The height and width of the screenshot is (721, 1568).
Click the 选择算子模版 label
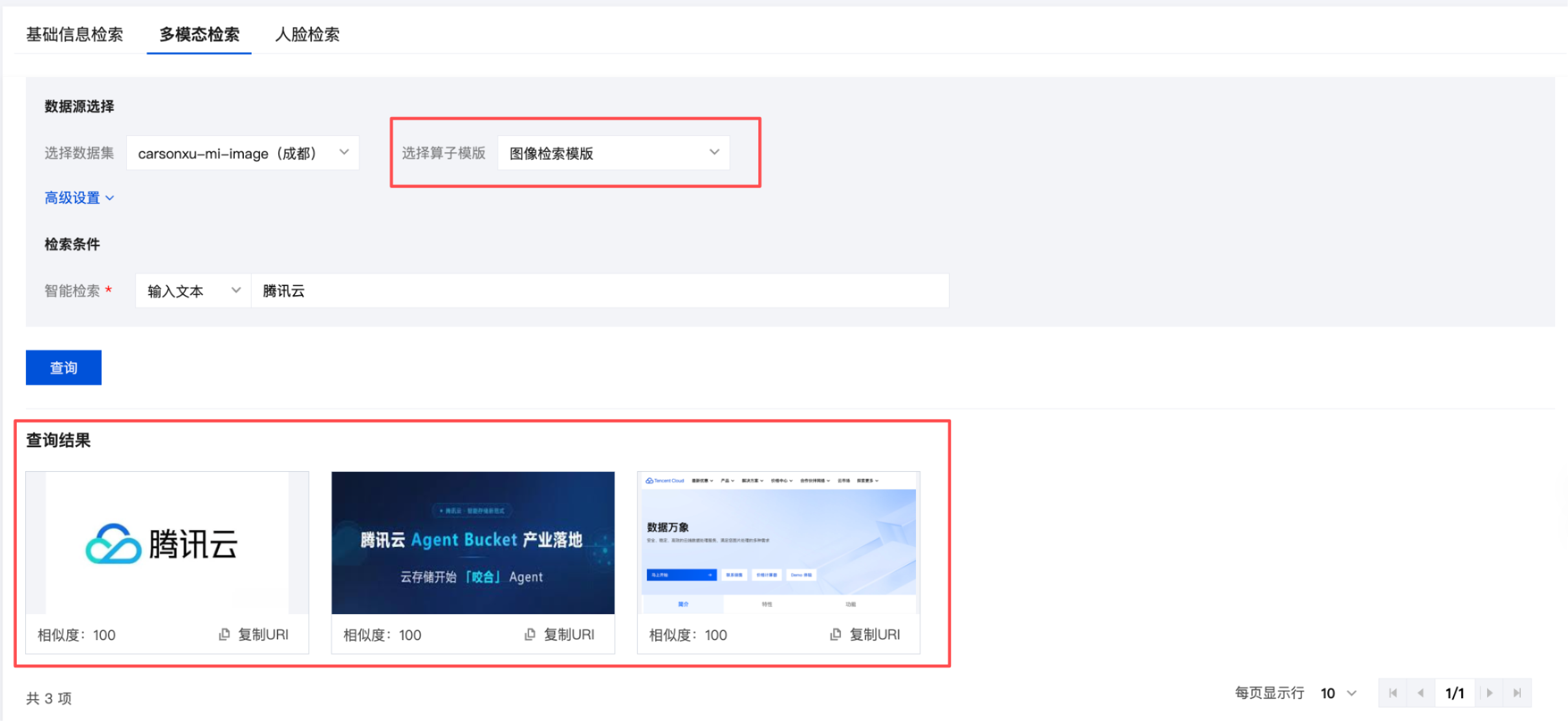click(x=444, y=153)
